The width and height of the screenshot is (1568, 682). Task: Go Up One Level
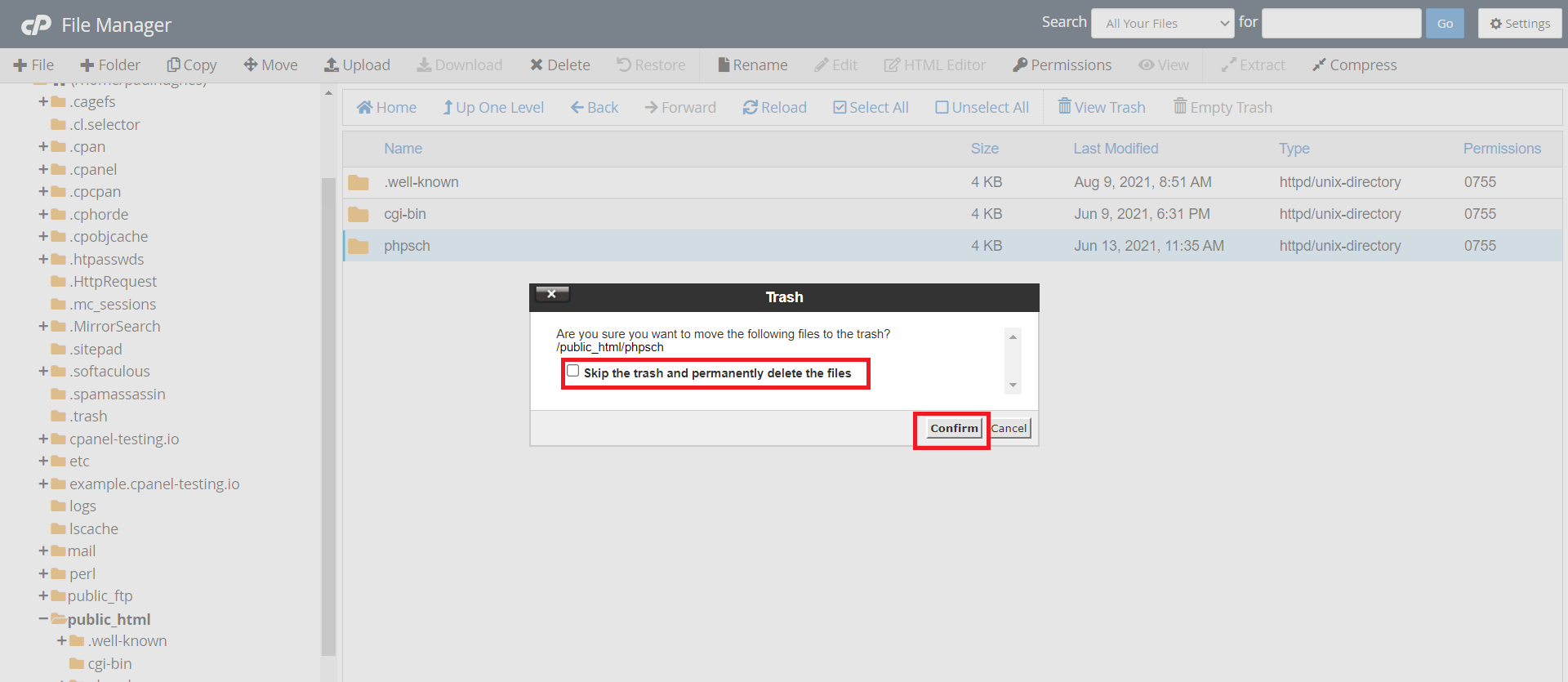coord(492,108)
